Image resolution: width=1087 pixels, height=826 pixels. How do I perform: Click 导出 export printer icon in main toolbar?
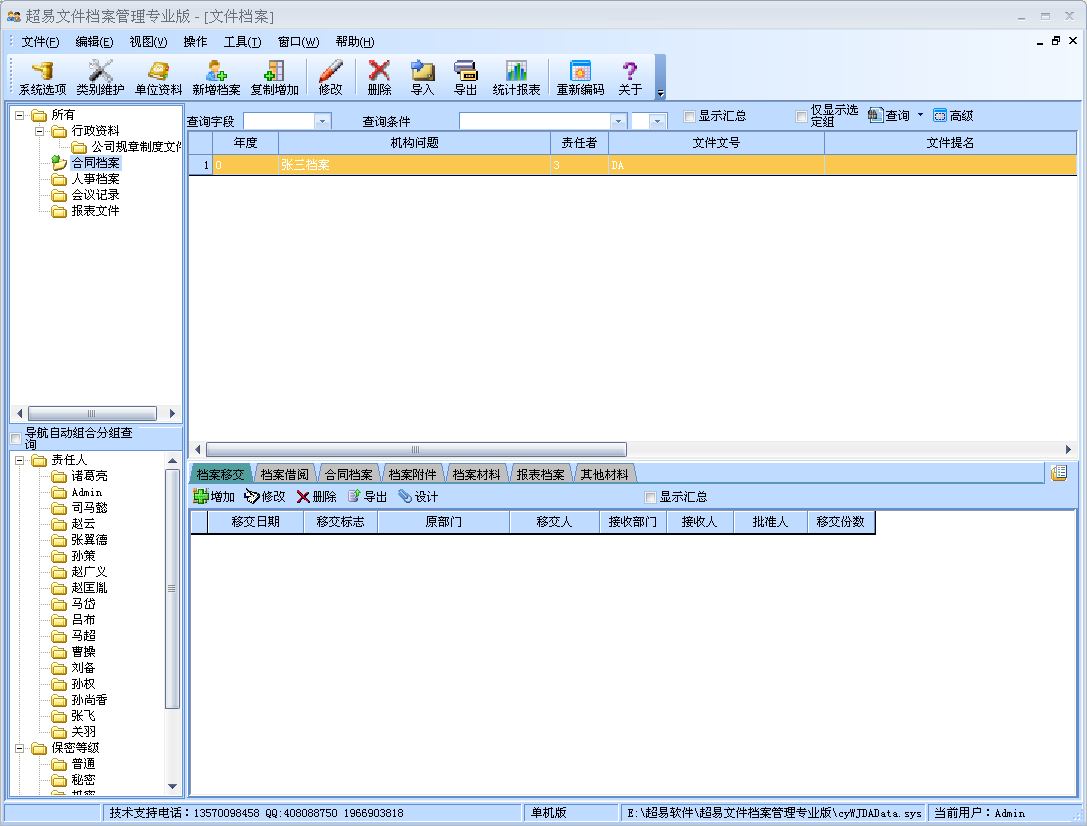click(x=465, y=78)
